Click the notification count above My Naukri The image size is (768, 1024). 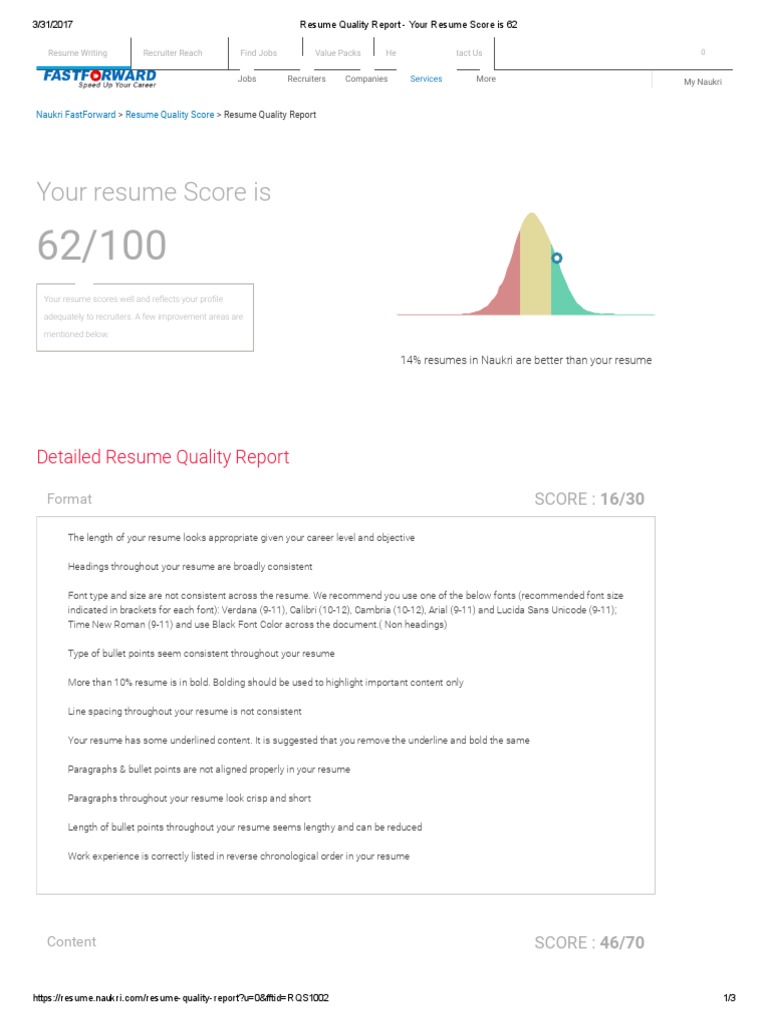click(x=702, y=52)
